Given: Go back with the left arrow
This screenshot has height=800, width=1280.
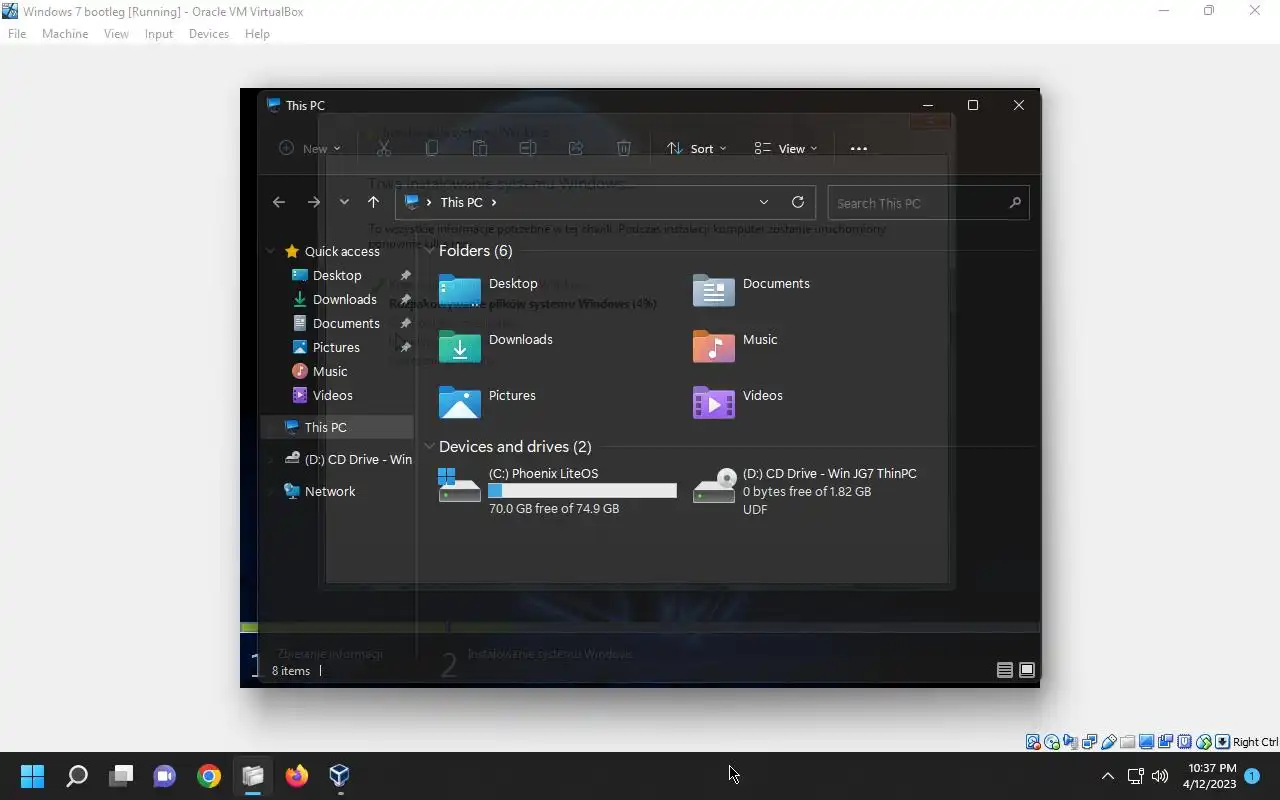Looking at the screenshot, I should tap(279, 202).
